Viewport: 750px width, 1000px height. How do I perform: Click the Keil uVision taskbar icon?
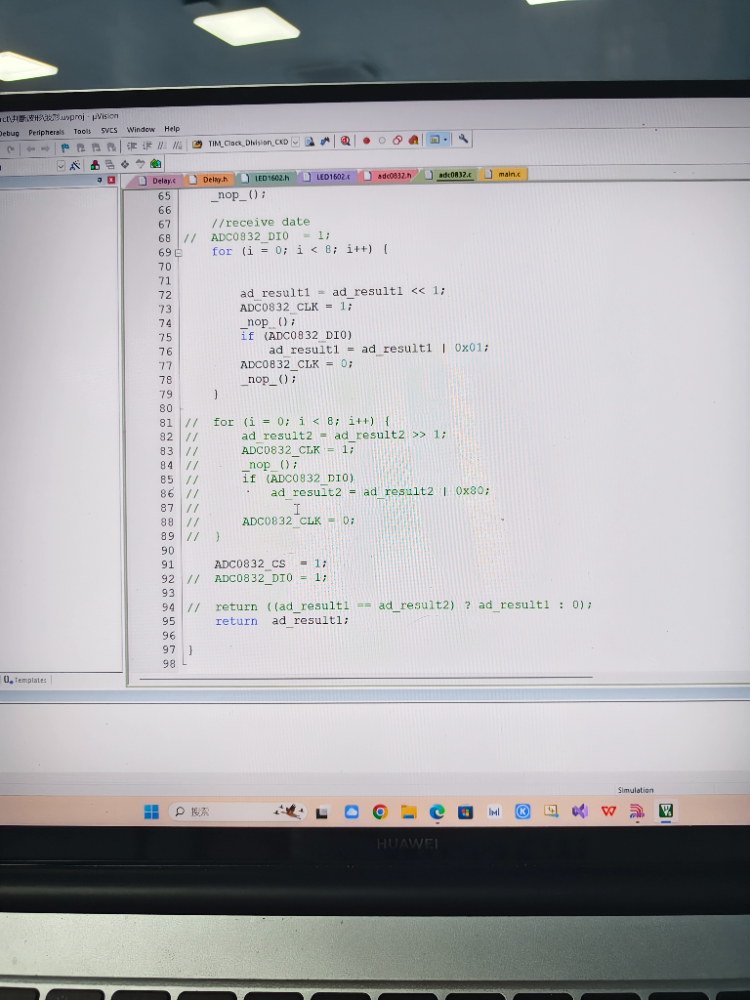point(666,811)
